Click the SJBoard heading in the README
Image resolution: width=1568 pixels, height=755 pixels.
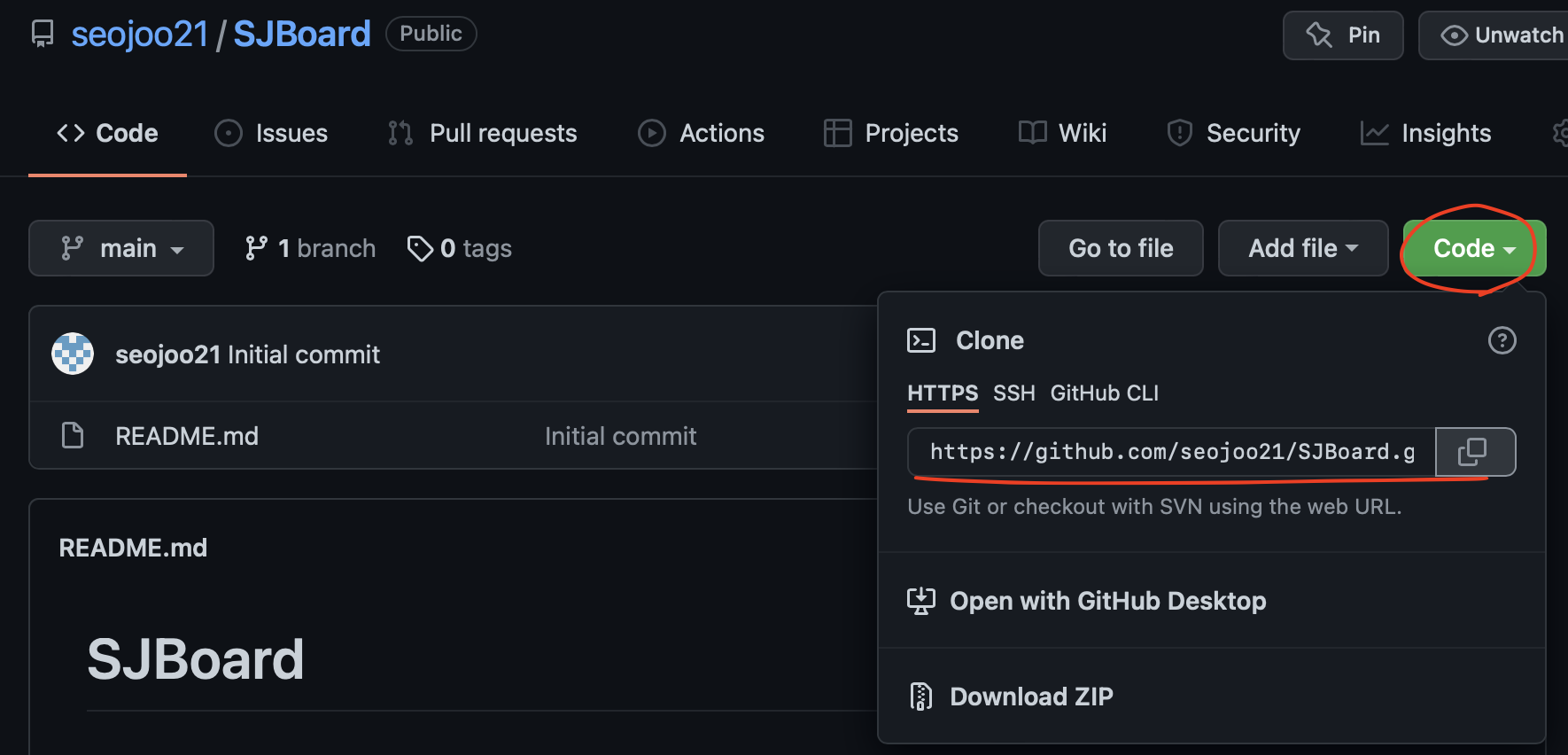pyautogui.click(x=196, y=659)
